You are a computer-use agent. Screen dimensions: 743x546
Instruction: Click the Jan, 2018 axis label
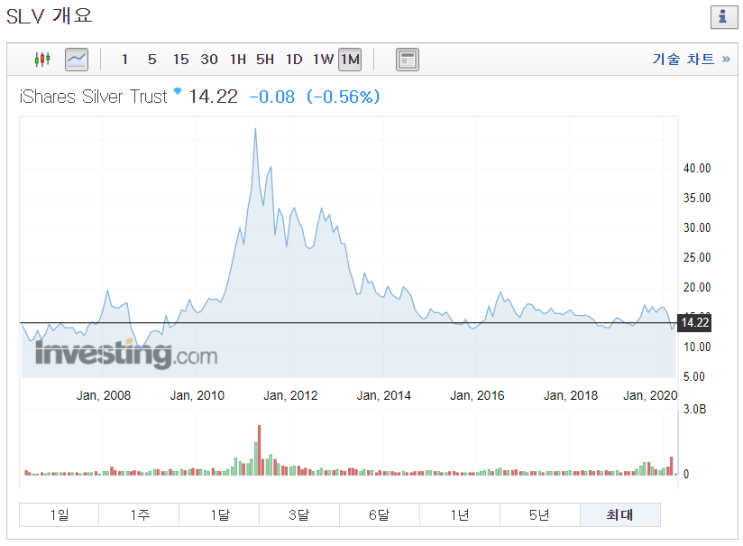(x=571, y=395)
